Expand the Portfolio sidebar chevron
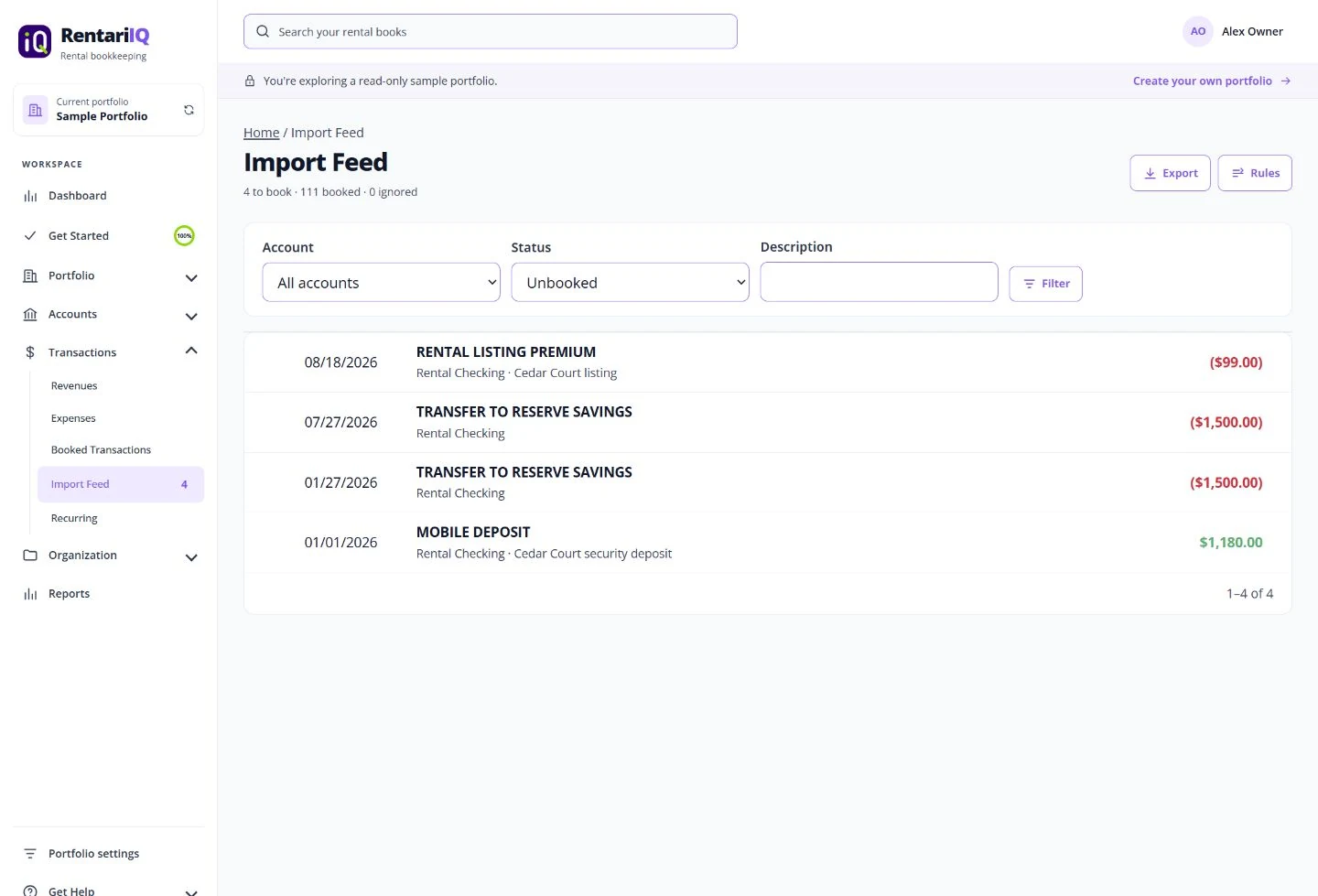Image resolution: width=1318 pixels, height=896 pixels. pyautogui.click(x=191, y=278)
